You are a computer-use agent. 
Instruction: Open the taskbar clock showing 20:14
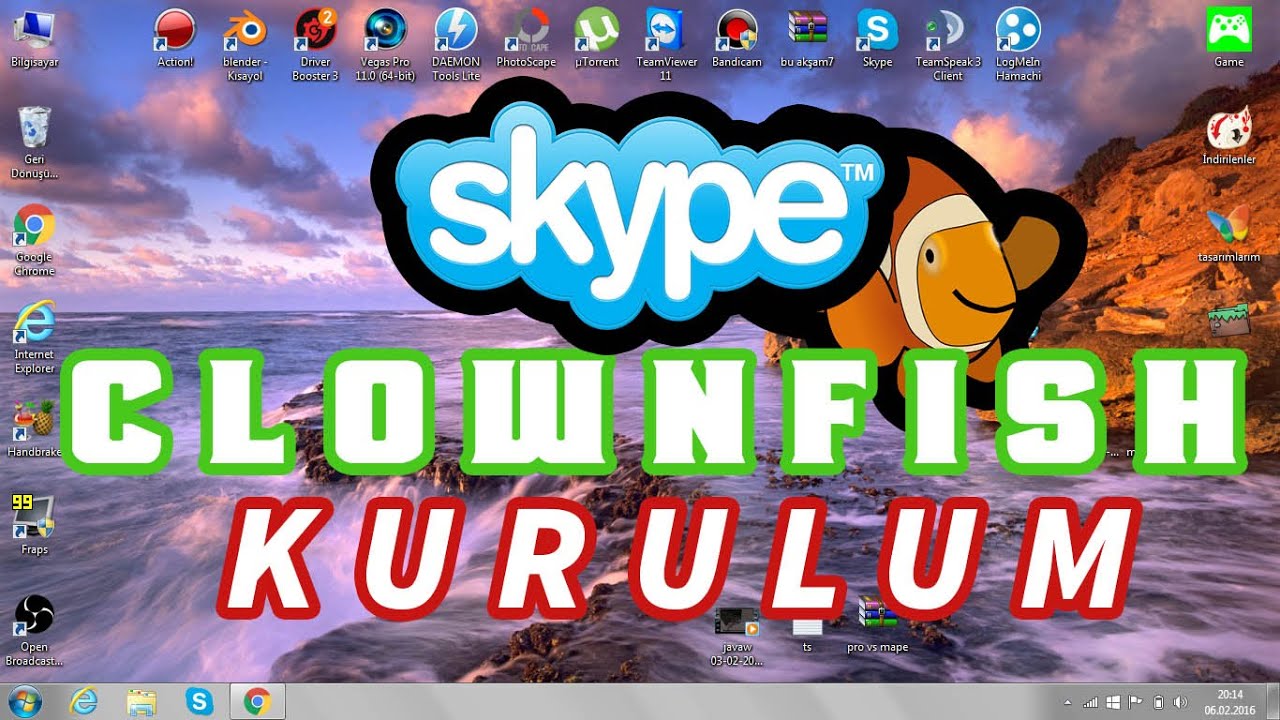1230,702
